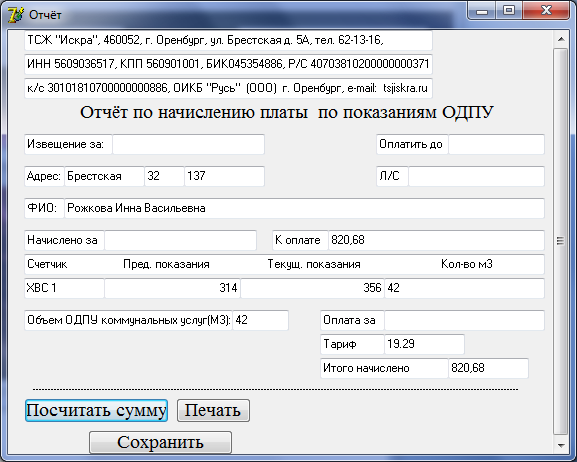The width and height of the screenshot is (577, 462).
Task: Click the ТСЖ "Искра" address header line
Action: [x=228, y=40]
